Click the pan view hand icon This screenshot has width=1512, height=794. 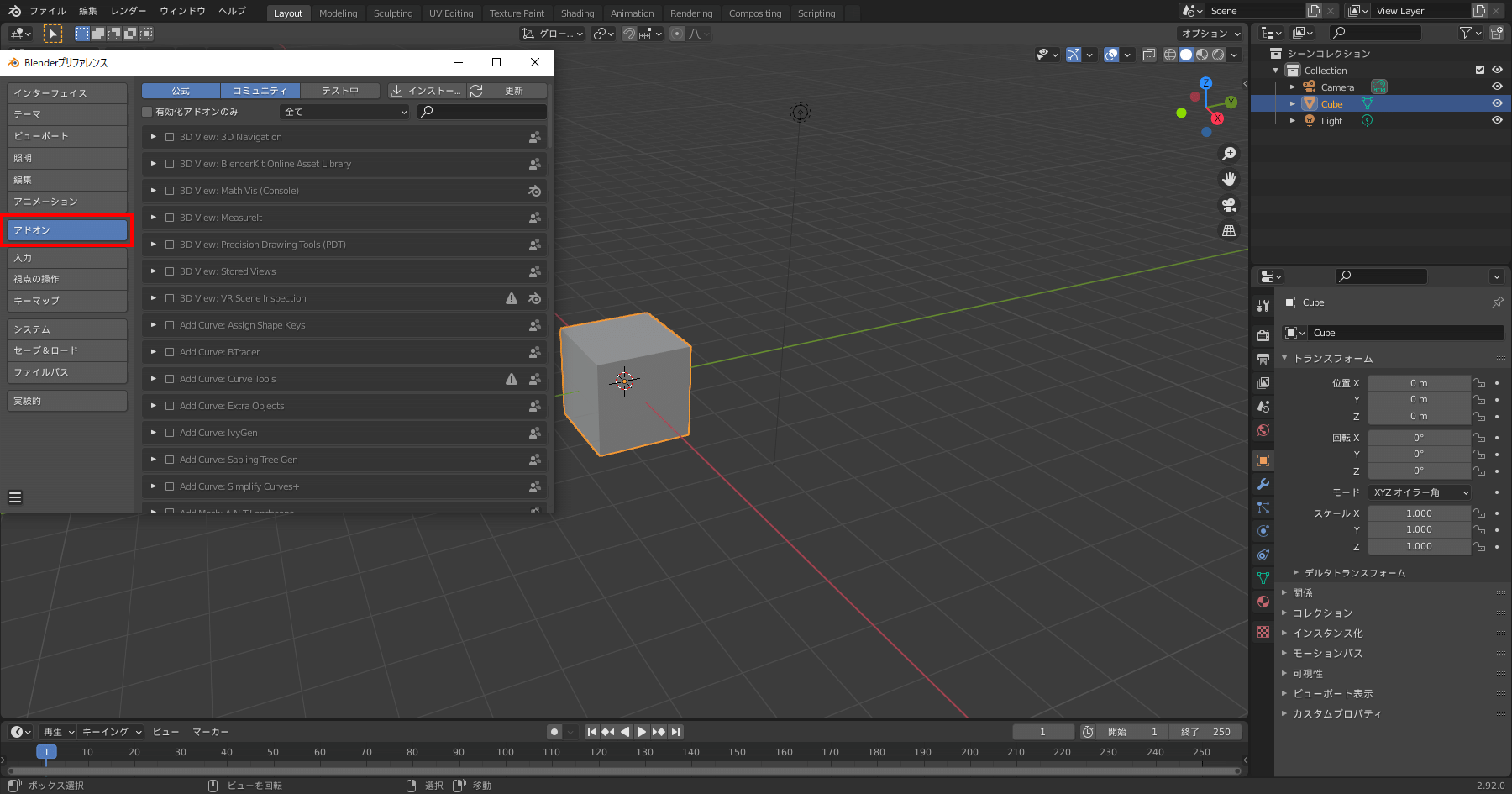[x=1229, y=179]
